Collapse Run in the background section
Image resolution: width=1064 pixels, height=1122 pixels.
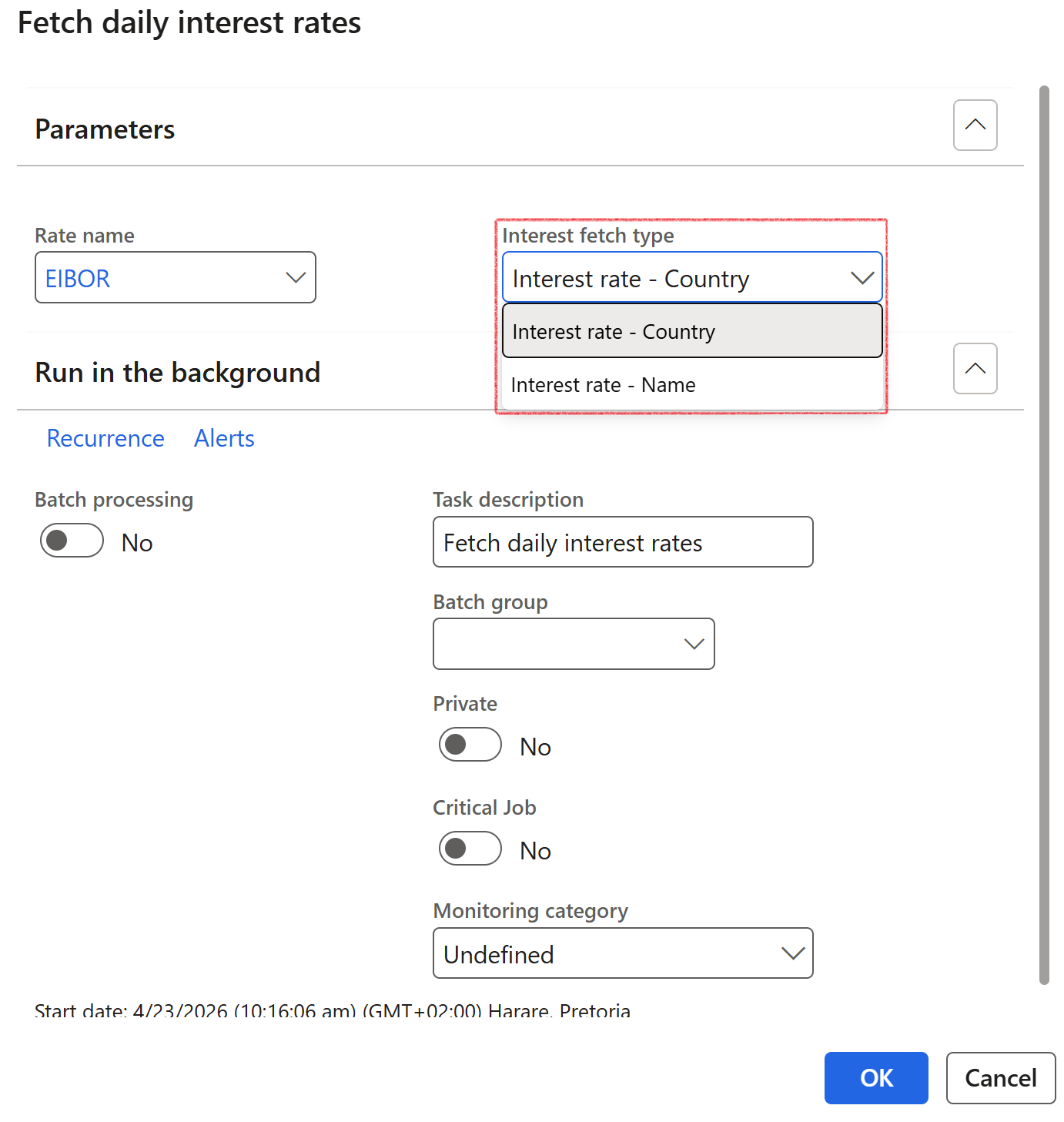pos(975,368)
